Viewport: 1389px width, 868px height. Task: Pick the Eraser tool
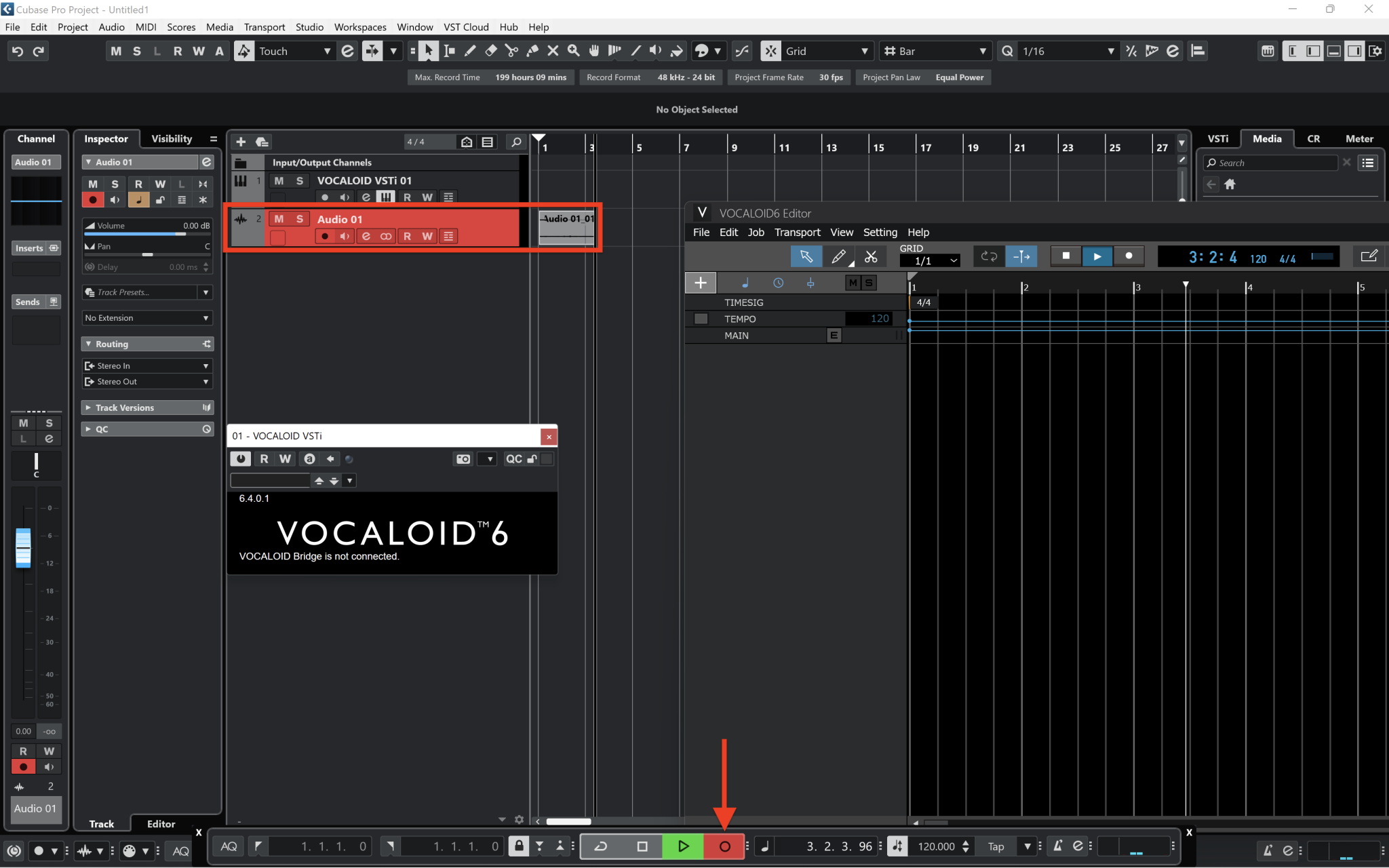click(x=490, y=51)
